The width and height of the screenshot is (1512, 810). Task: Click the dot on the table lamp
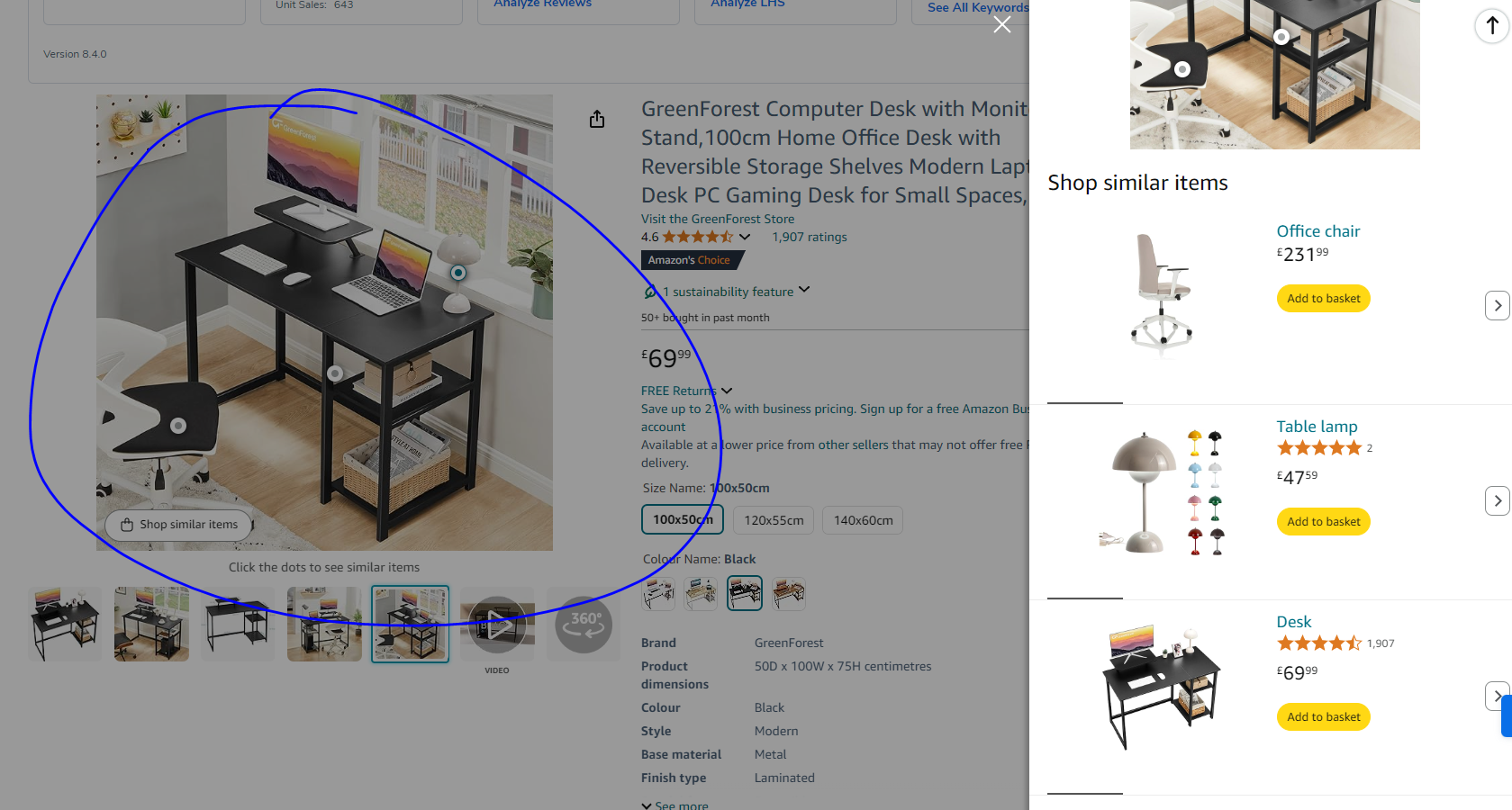(x=458, y=273)
